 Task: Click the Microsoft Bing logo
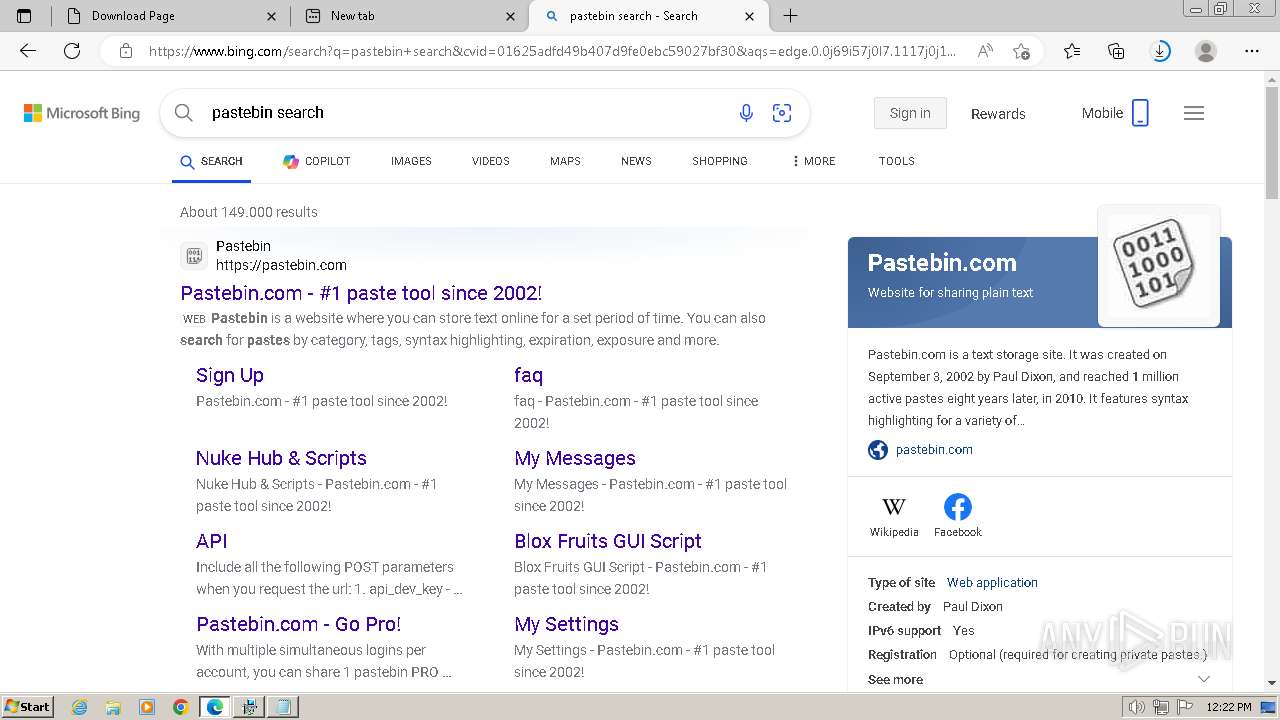pos(82,113)
